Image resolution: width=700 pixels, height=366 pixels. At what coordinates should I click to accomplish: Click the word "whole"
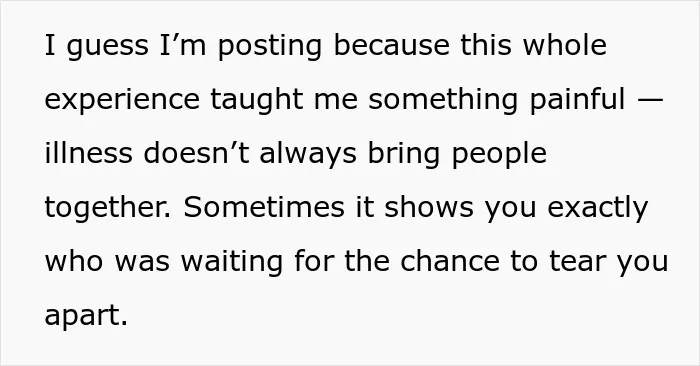tap(565, 45)
